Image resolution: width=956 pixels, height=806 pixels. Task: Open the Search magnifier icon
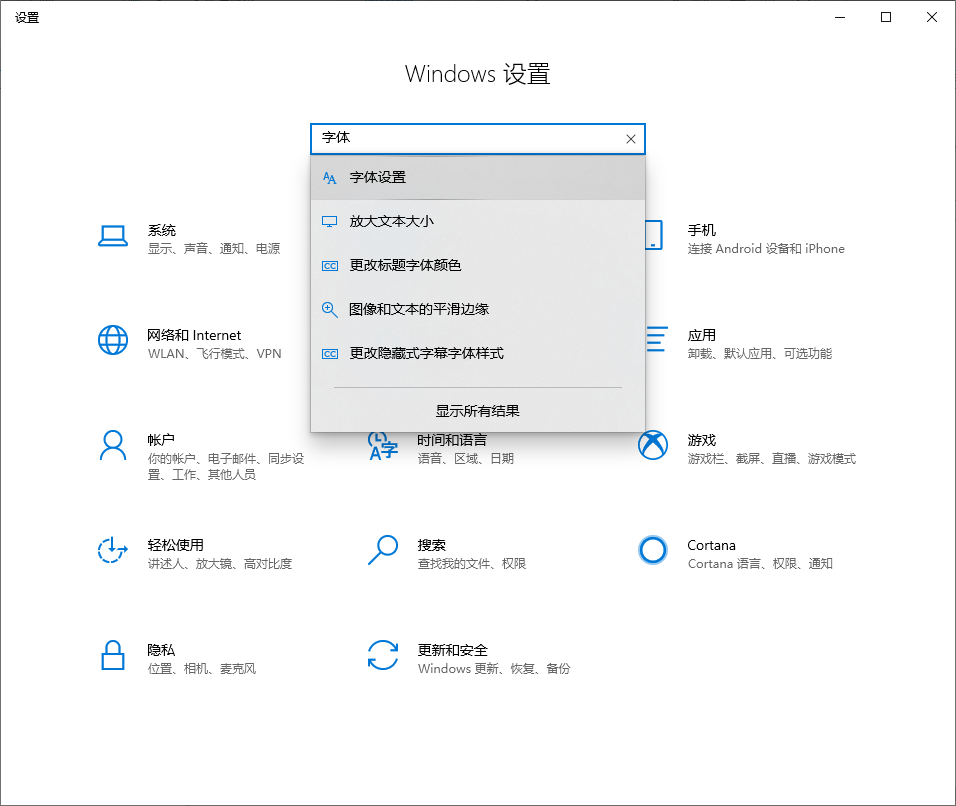tap(383, 550)
